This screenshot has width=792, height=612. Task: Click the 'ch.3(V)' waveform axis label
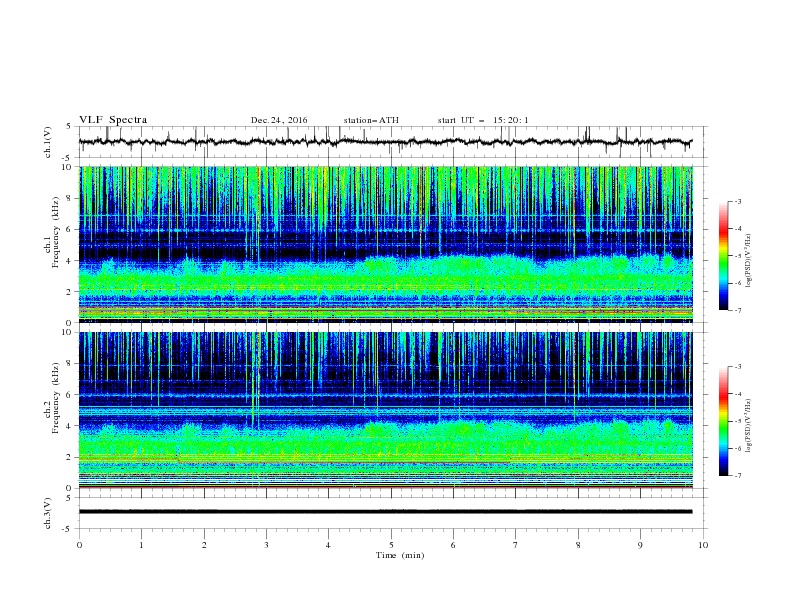pyautogui.click(x=48, y=513)
